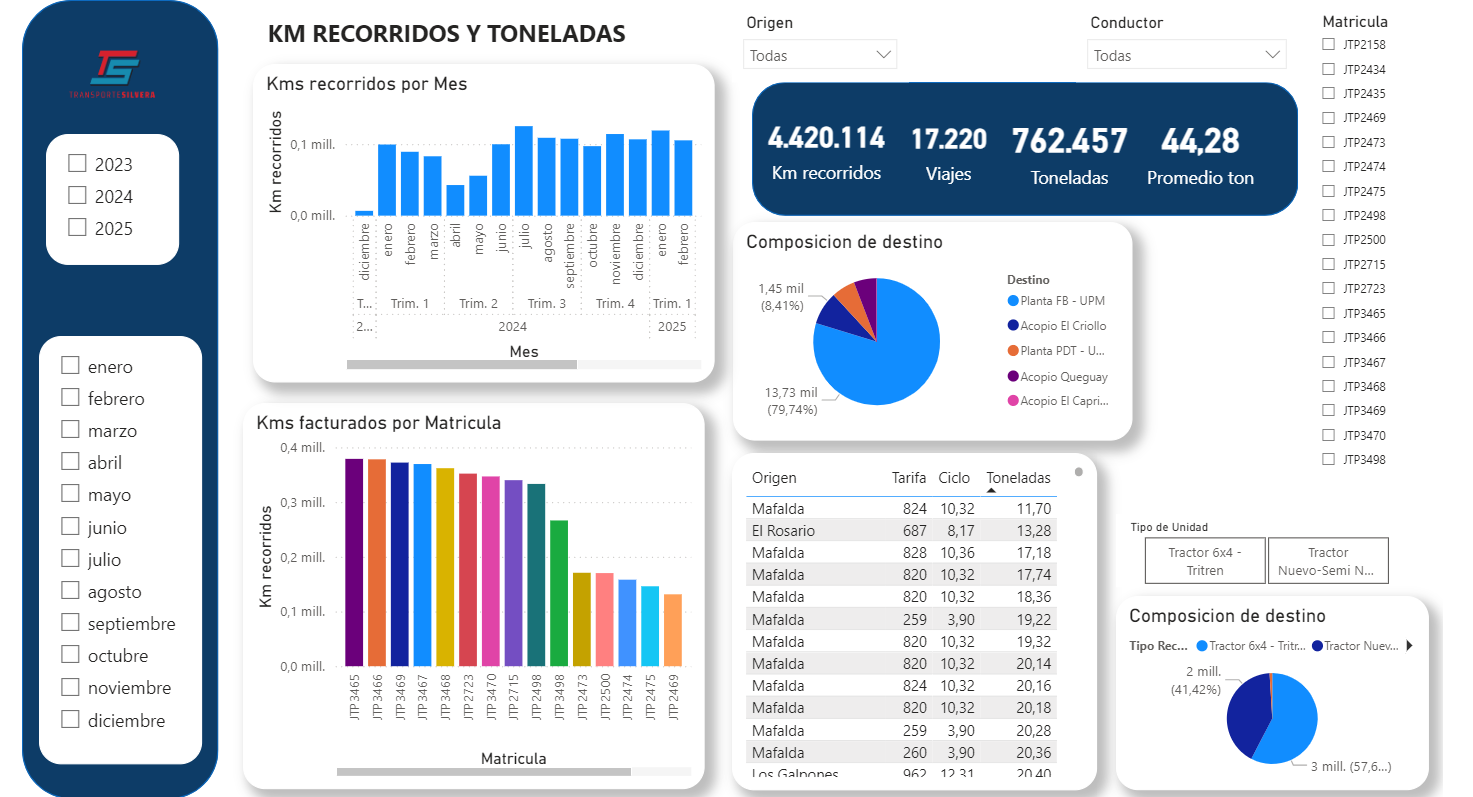Open the Conductor "Todas" dropdown
Screen dimensions: 1473x797
tap(1270, 54)
